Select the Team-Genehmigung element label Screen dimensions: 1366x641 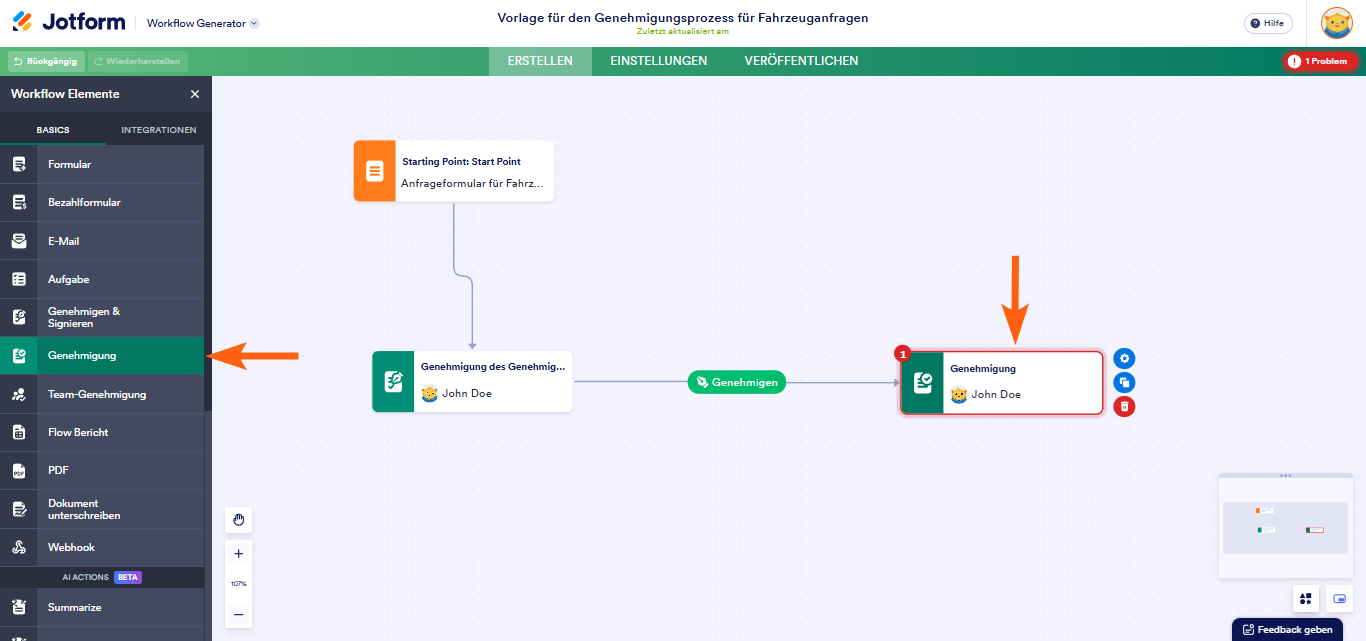click(x=97, y=394)
